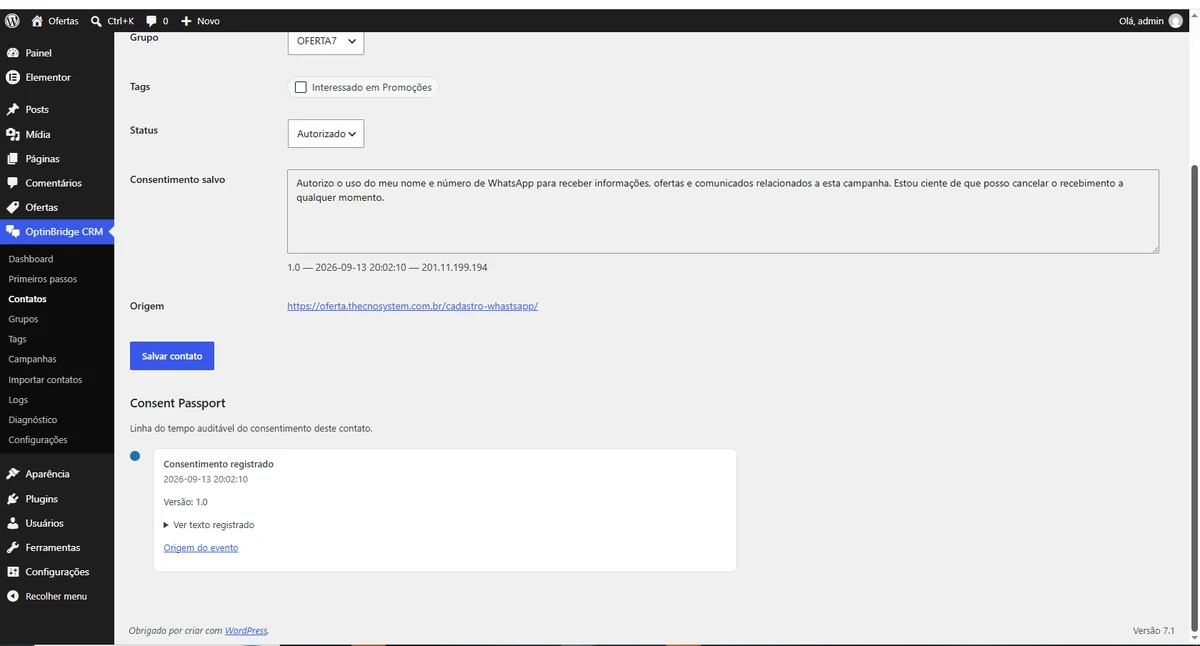Click the Usuários person icon
This screenshot has height=646, width=1200.
(13, 523)
